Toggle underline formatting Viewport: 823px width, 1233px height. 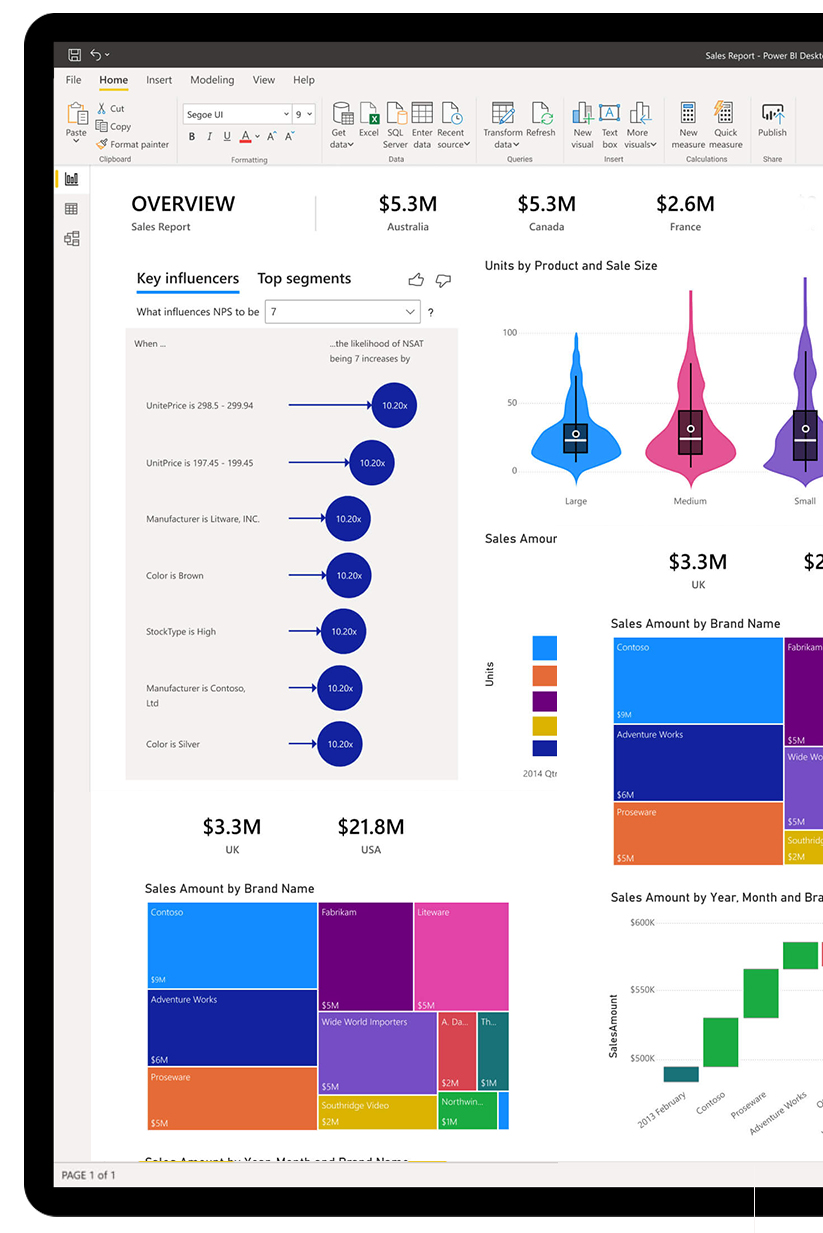click(x=227, y=136)
